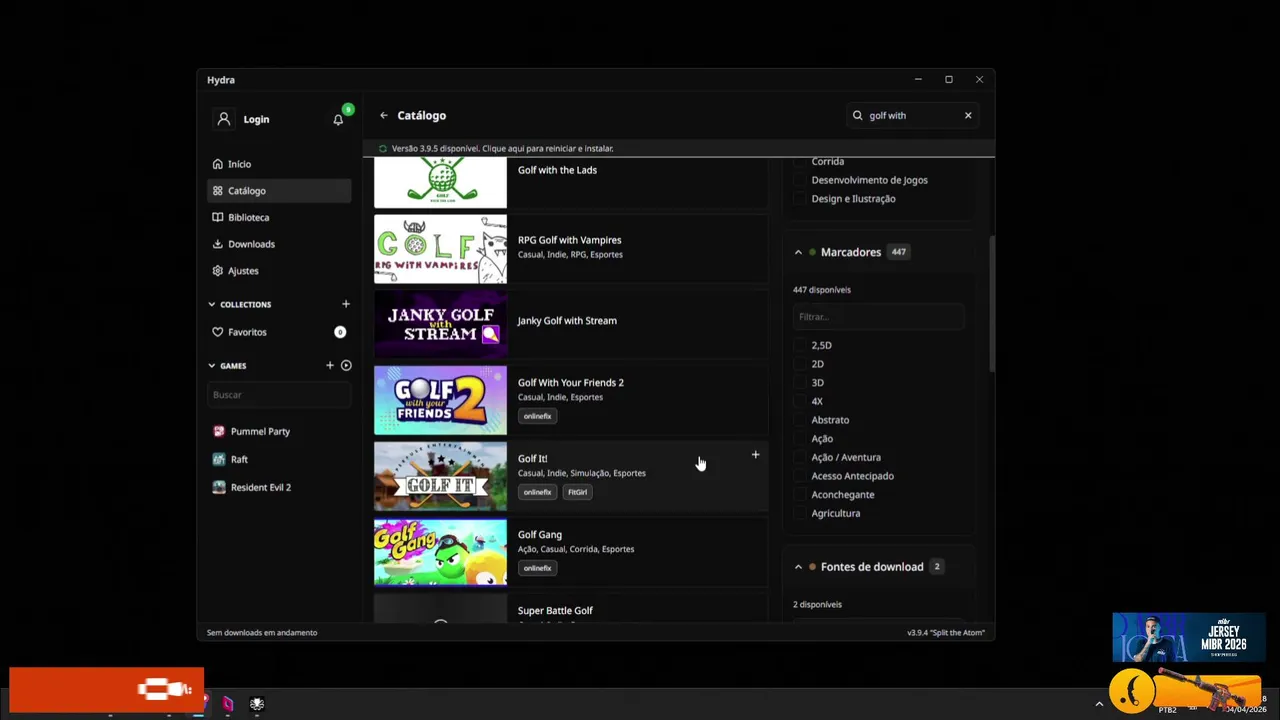This screenshot has width=1280, height=720.
Task: Collapse the COLLECTIONS sidebar group
Action: [211, 304]
